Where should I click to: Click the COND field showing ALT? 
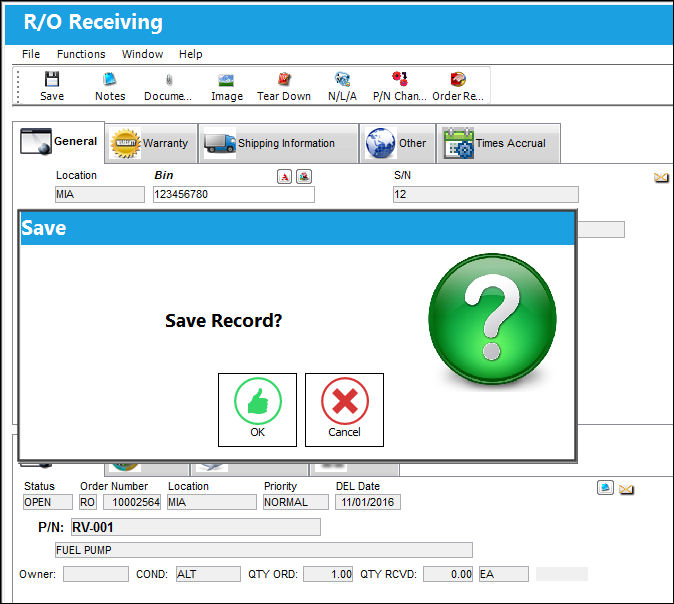pos(208,574)
